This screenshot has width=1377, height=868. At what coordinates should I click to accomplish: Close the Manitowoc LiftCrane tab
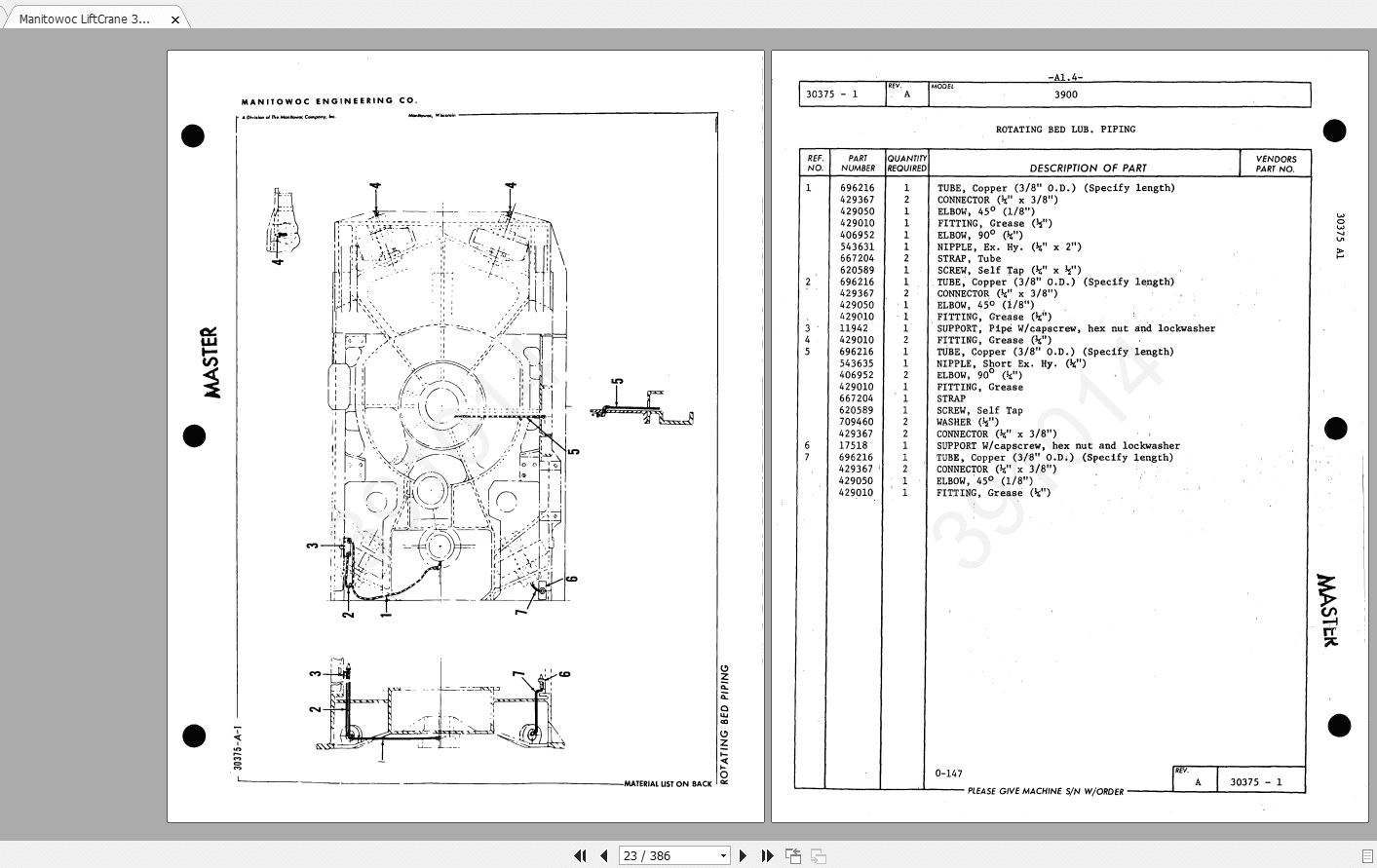(x=175, y=19)
